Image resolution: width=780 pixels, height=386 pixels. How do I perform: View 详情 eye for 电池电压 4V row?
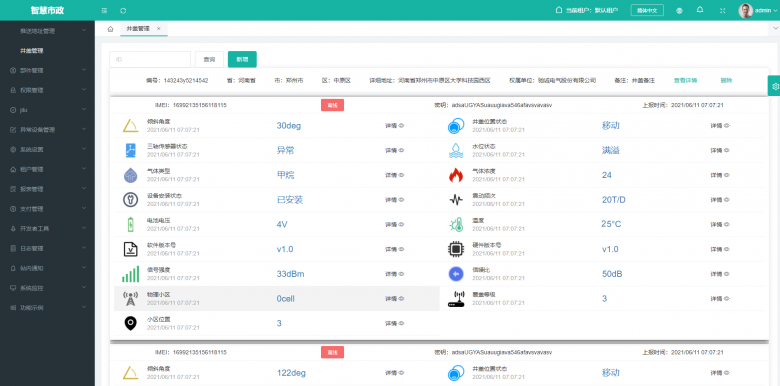(x=394, y=224)
